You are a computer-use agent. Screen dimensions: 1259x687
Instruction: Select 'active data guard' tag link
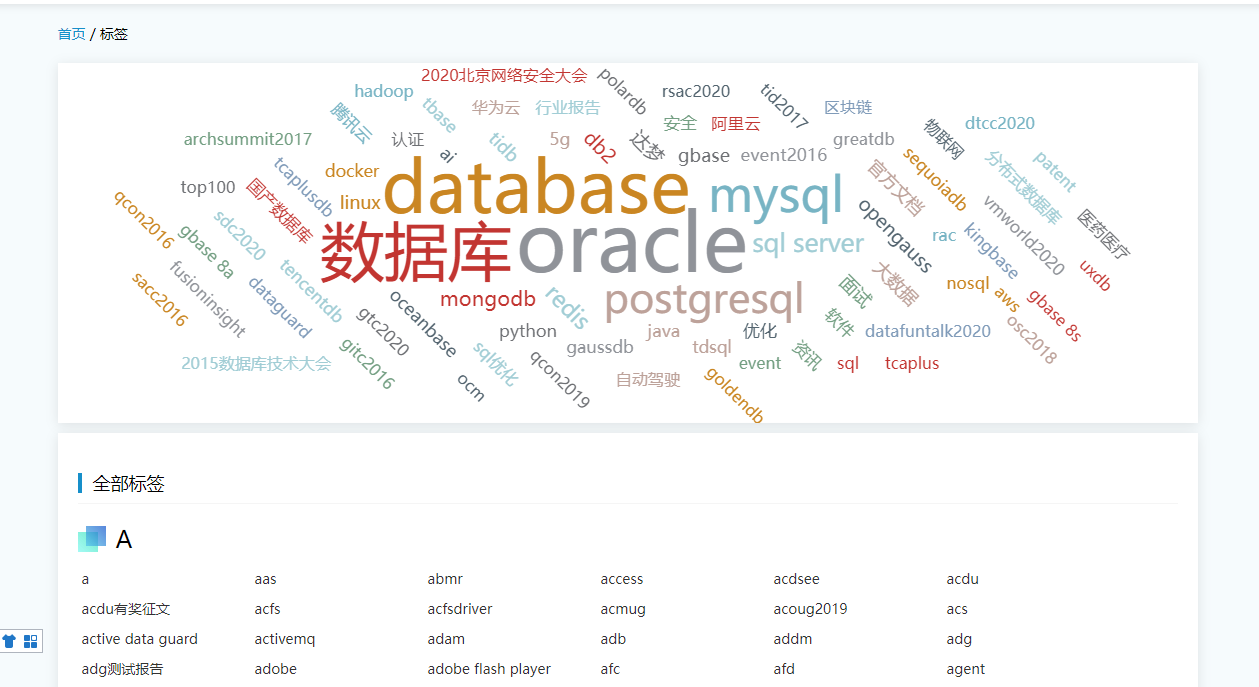point(140,639)
